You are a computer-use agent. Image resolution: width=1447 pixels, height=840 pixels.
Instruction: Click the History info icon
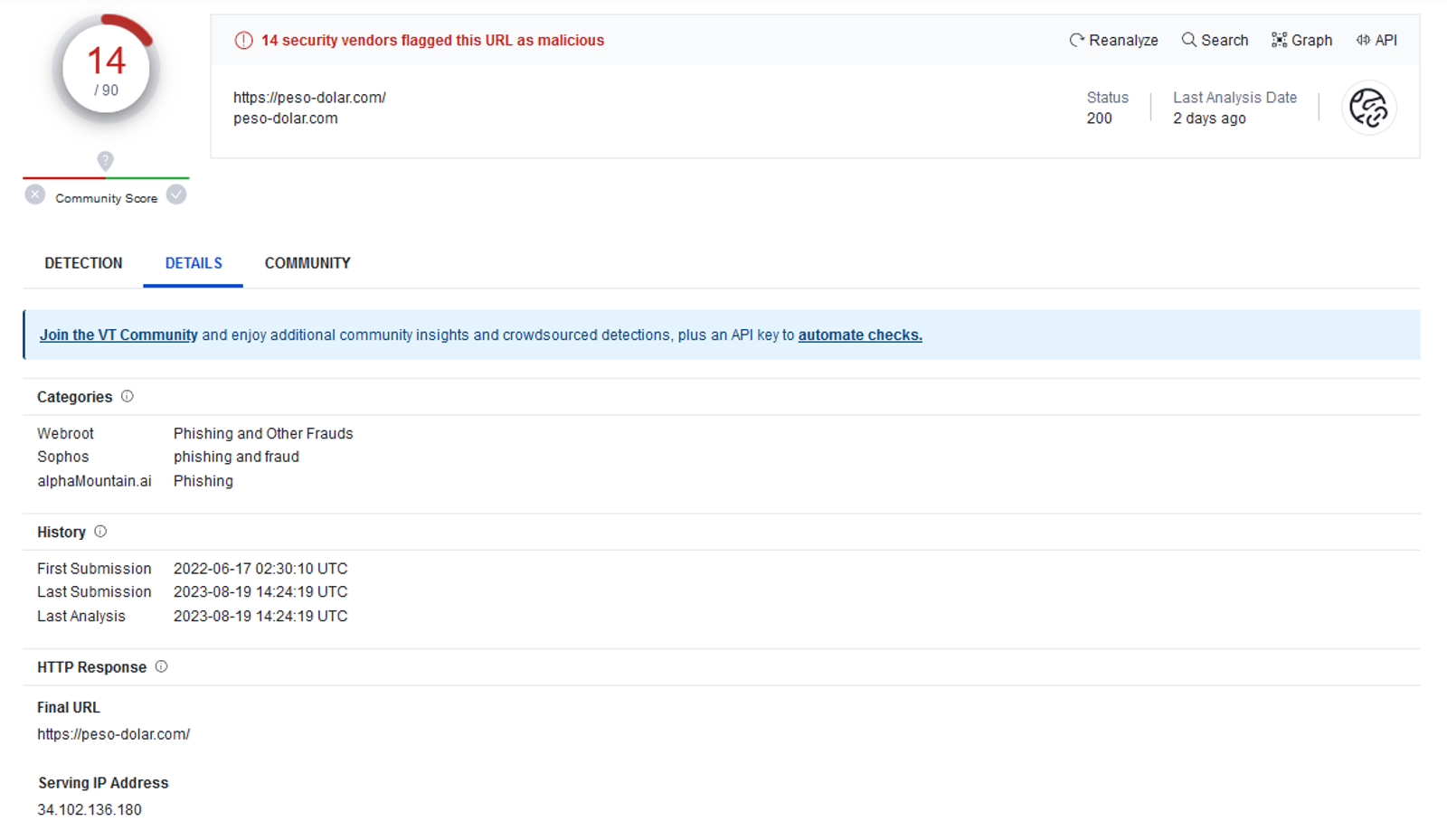pos(100,532)
